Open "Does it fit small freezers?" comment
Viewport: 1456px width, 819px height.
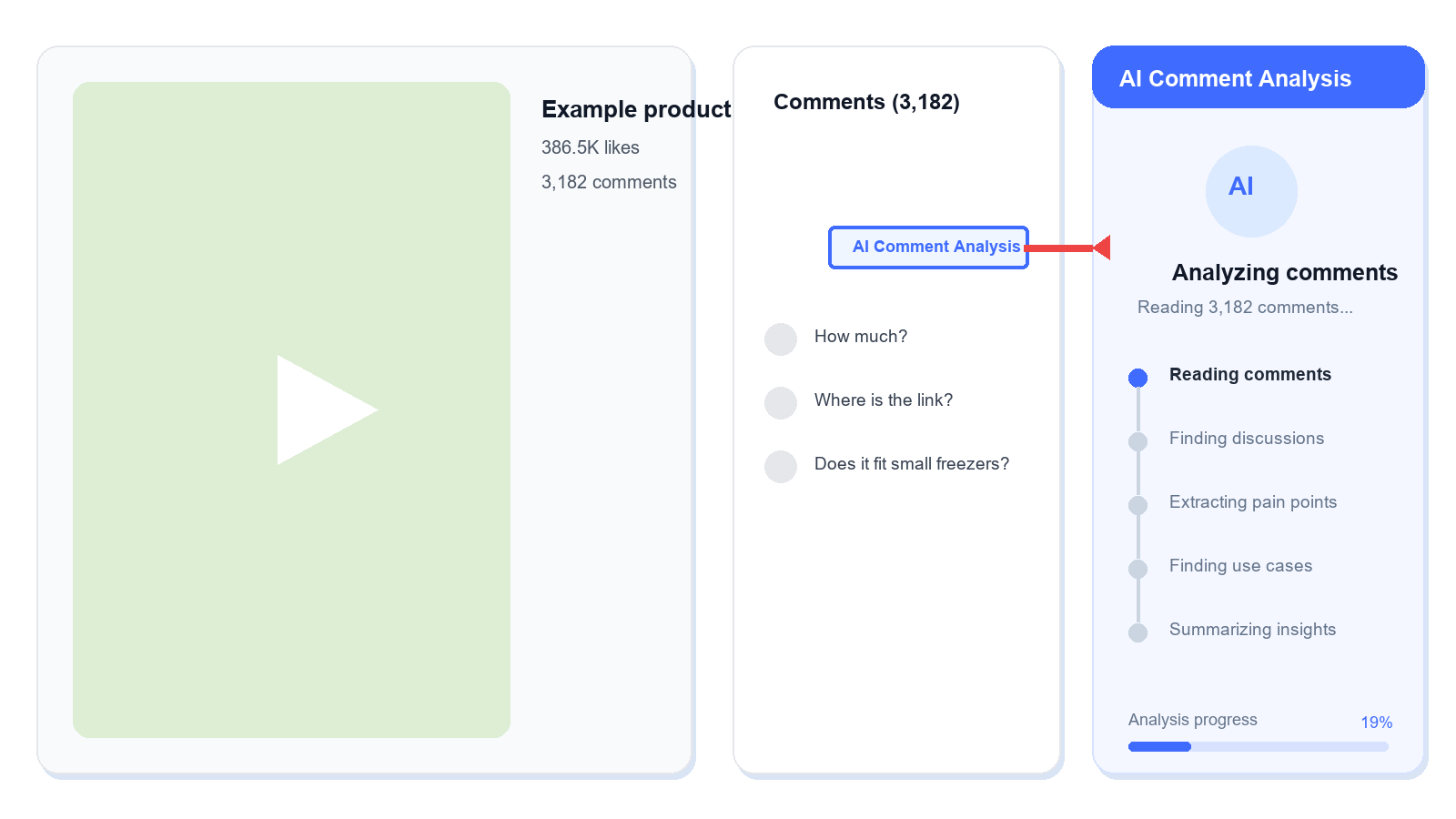tap(912, 464)
